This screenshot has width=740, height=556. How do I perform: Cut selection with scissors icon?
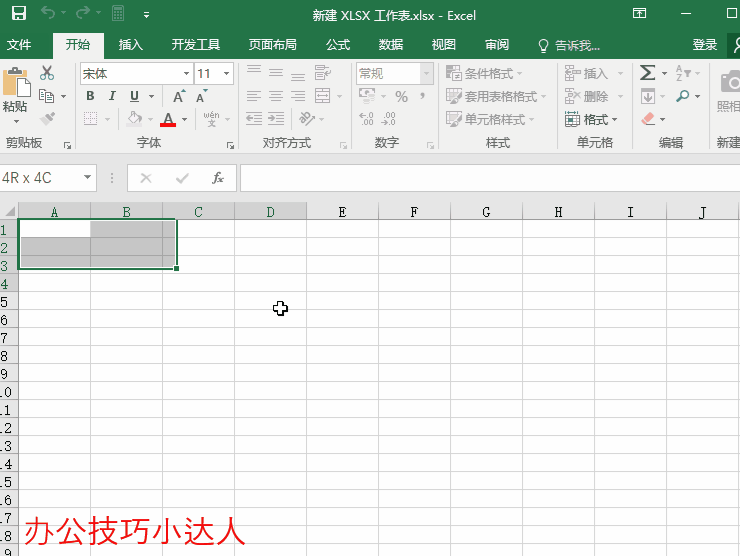pyautogui.click(x=47, y=73)
